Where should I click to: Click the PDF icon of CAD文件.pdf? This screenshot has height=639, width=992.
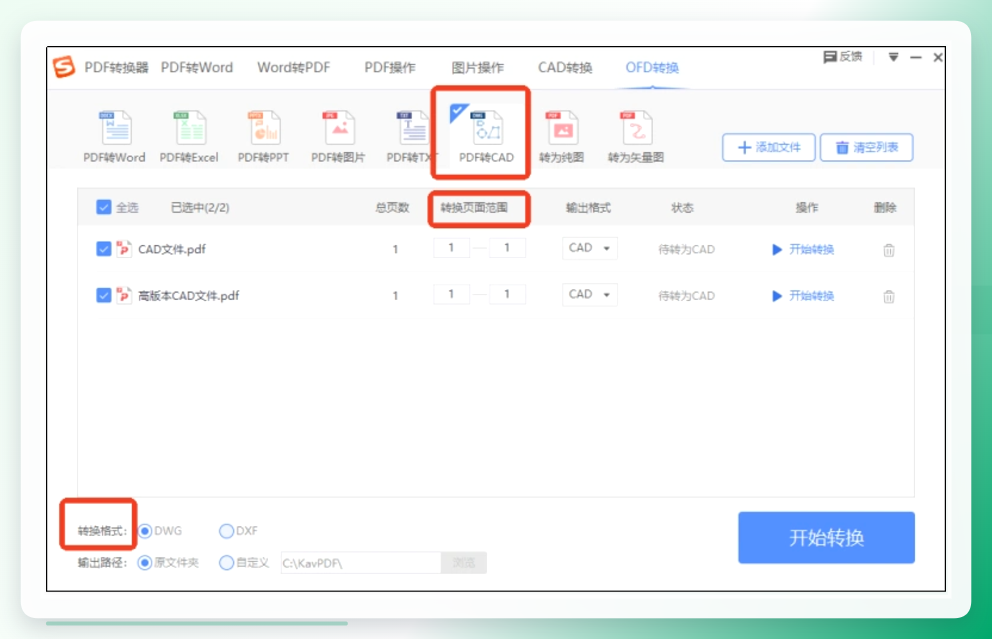pos(123,249)
